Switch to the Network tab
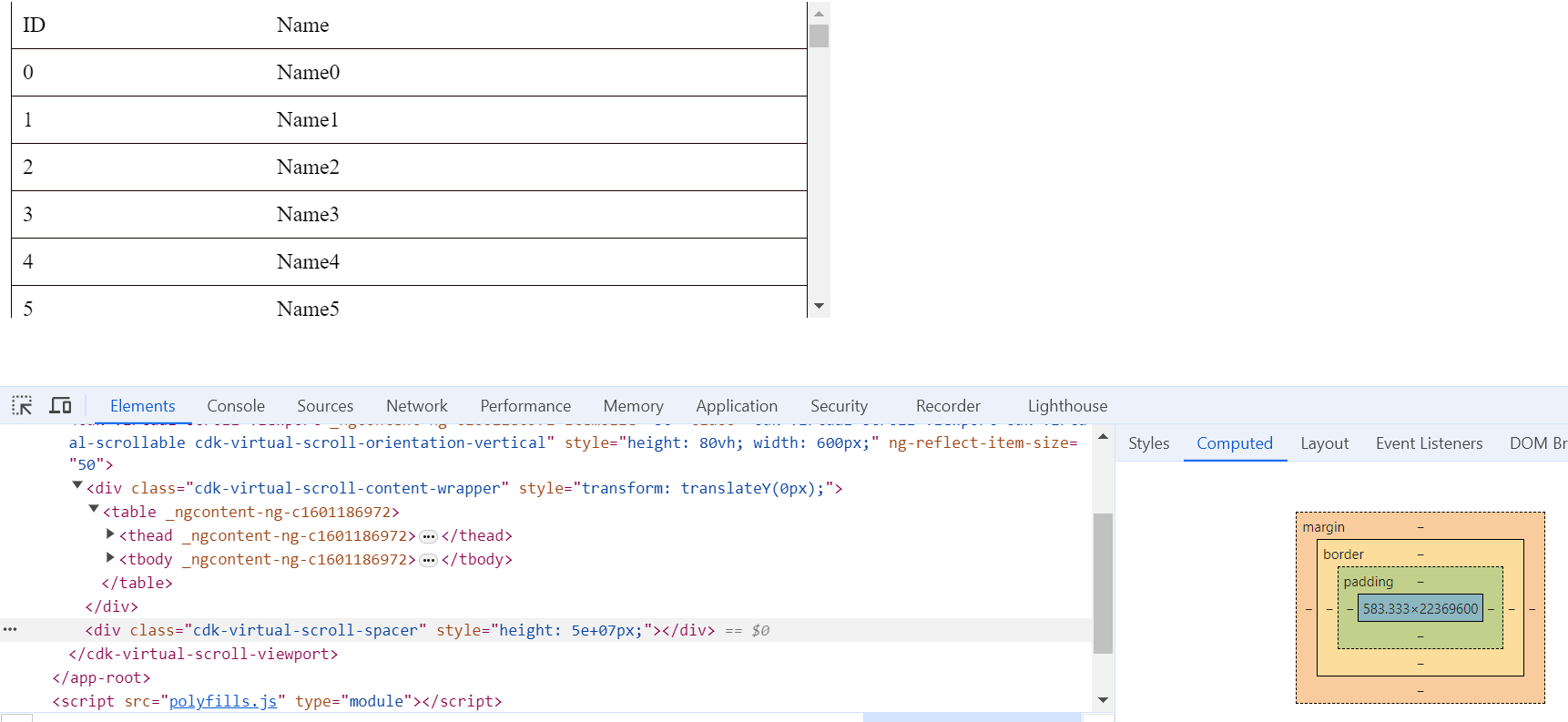Viewport: 1568px width, 722px height. click(x=417, y=406)
